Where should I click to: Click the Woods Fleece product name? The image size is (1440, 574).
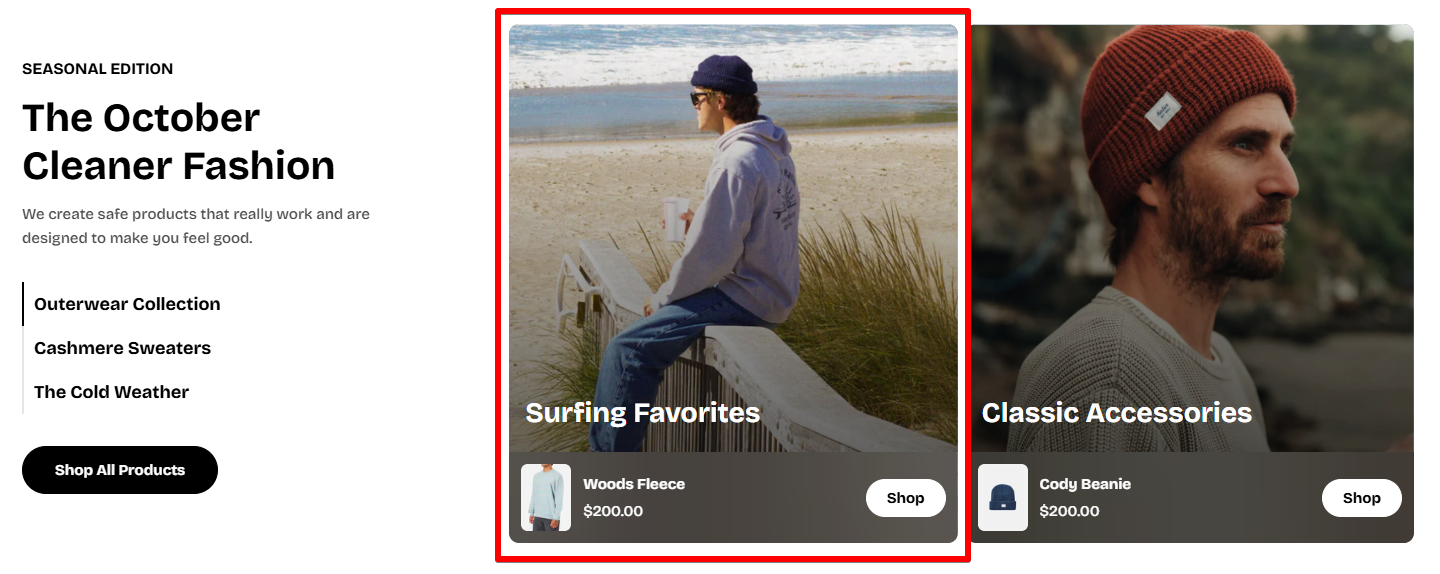(x=634, y=484)
